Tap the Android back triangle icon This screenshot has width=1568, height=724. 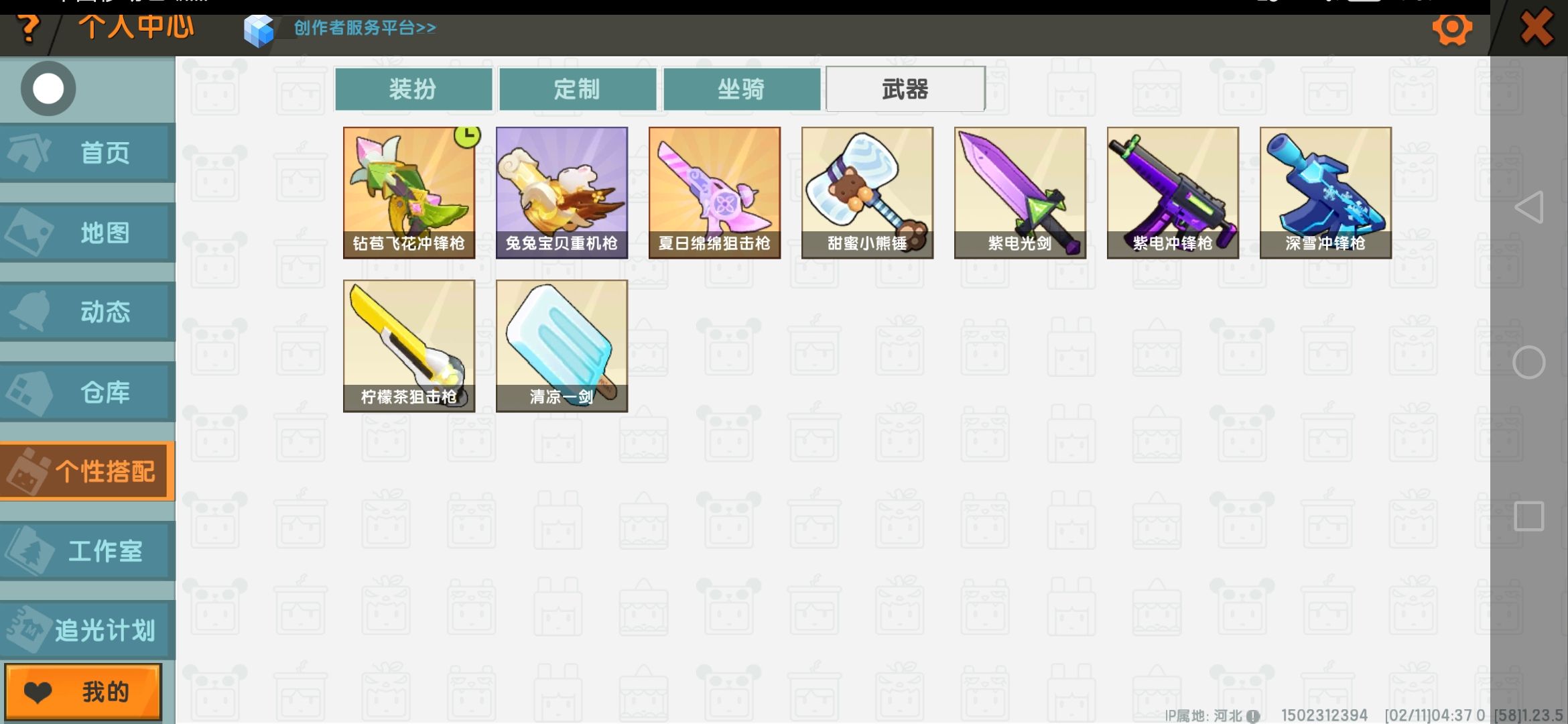1529,207
